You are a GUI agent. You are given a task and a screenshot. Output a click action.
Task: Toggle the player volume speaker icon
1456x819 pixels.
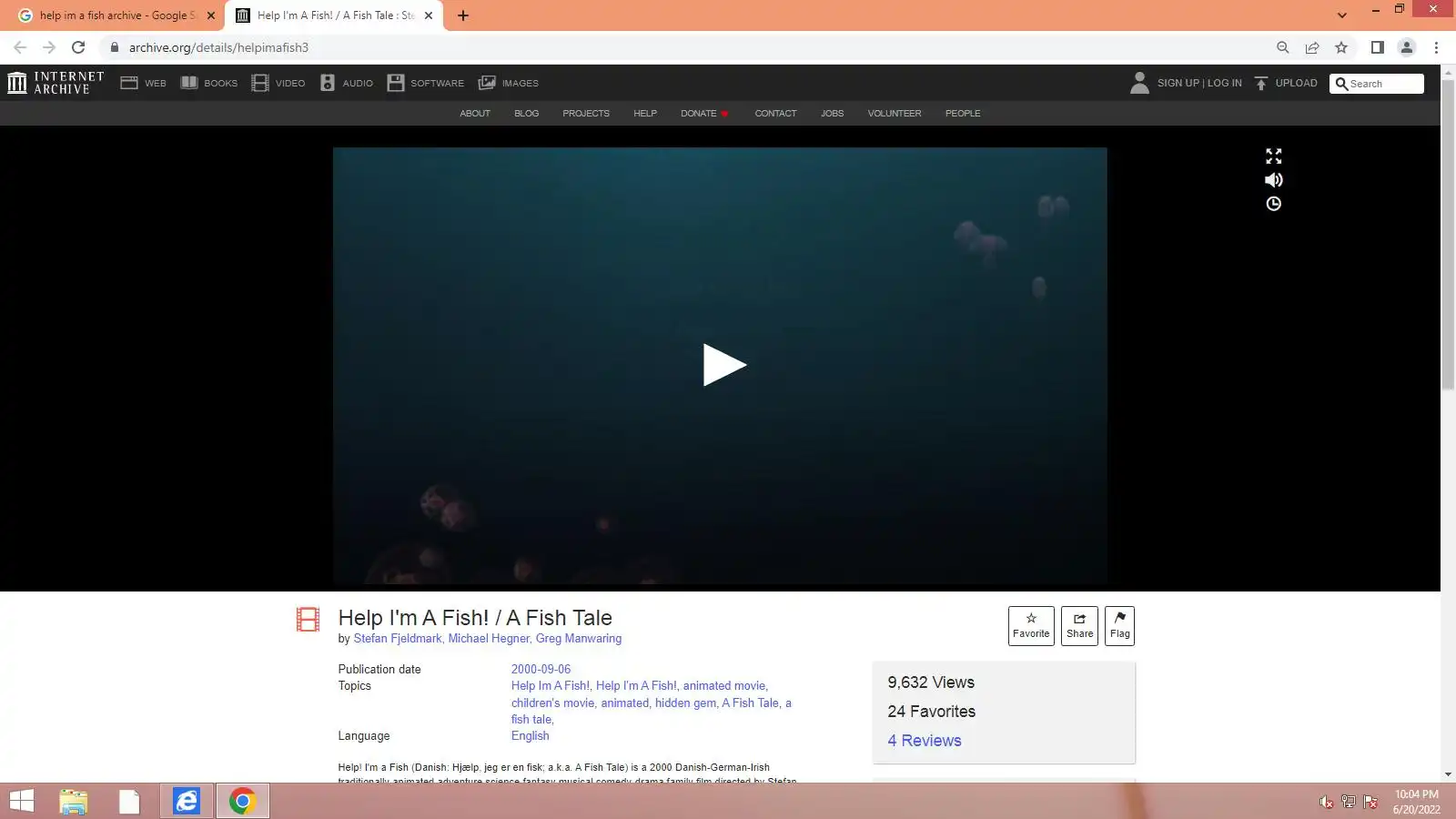click(x=1274, y=180)
